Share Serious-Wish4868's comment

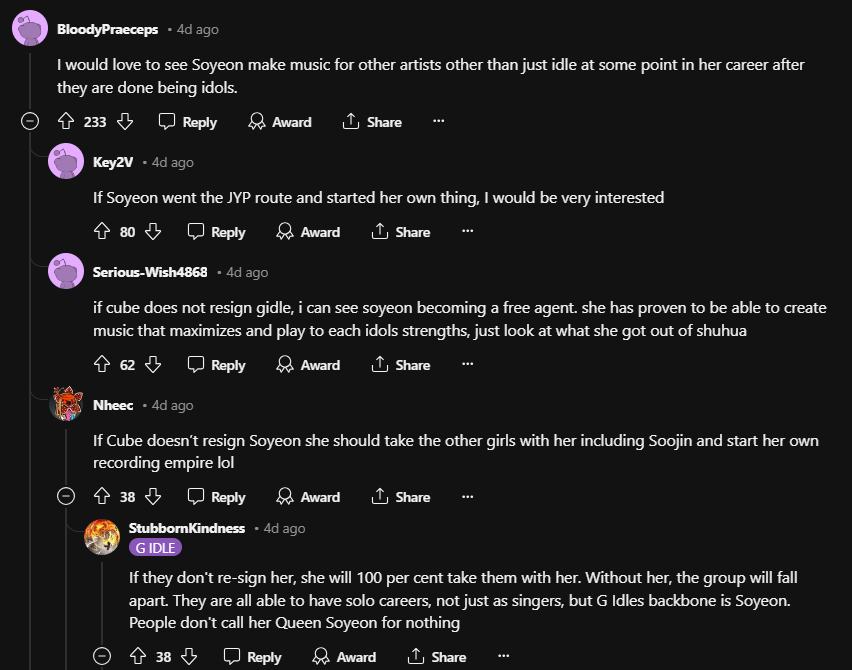400,365
